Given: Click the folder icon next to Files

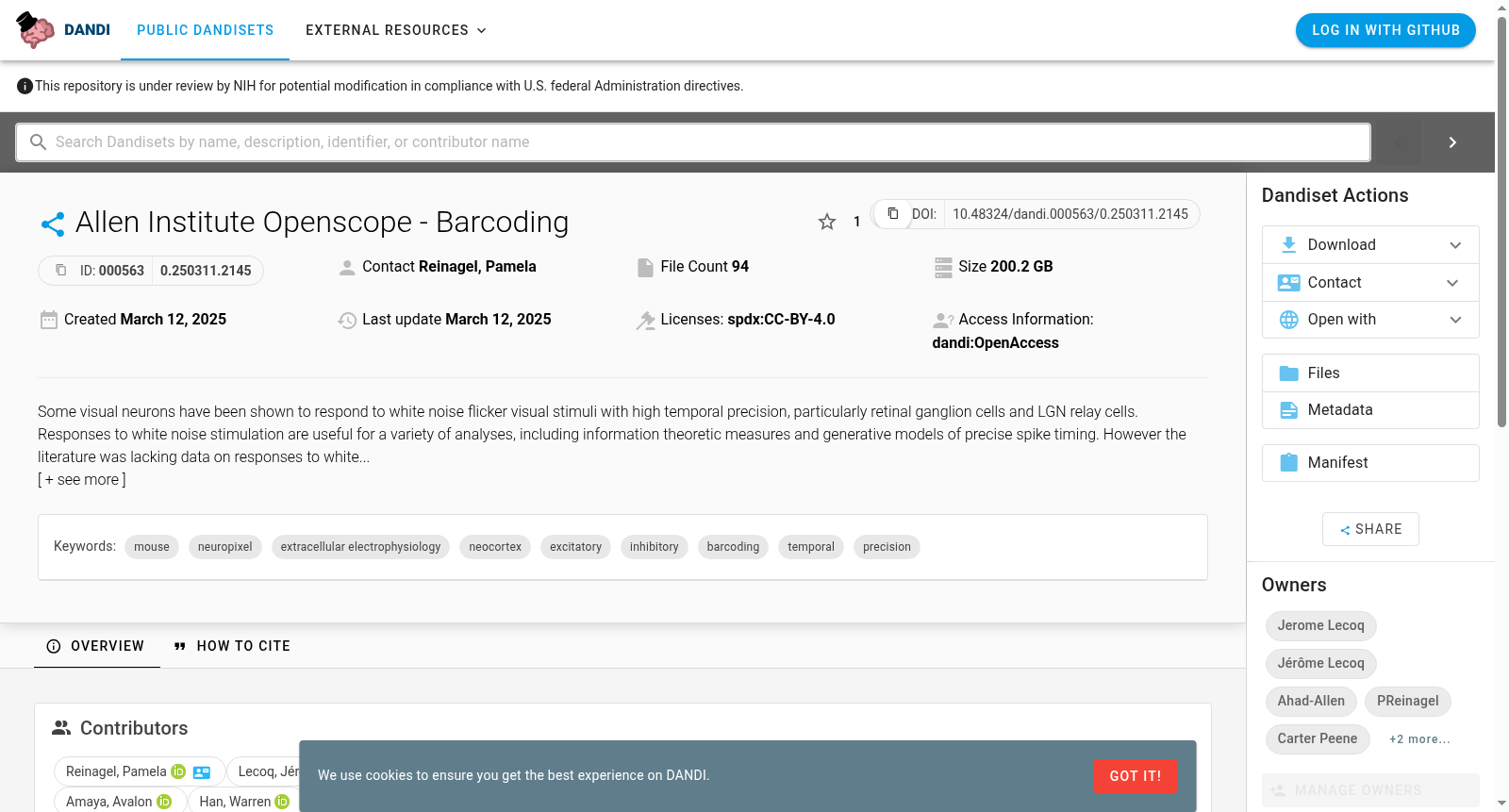Looking at the screenshot, I should click(1288, 373).
